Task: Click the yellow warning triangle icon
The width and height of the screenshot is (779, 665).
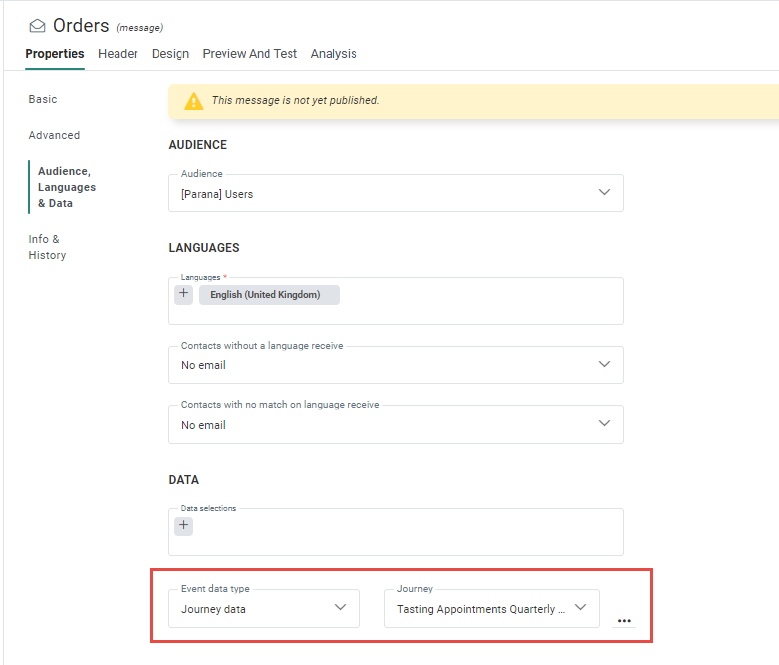Action: click(191, 101)
